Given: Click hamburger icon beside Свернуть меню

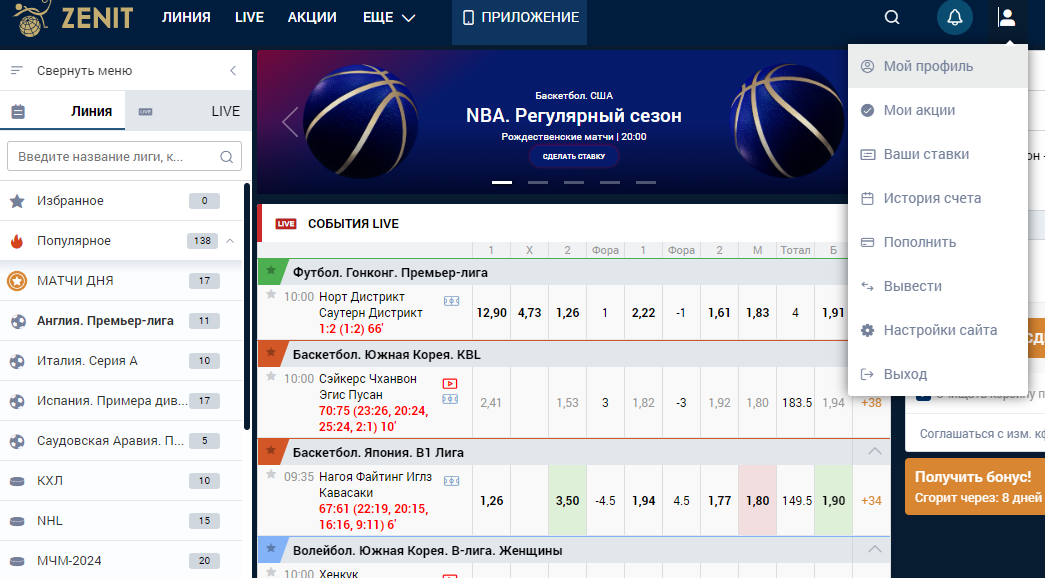Looking at the screenshot, I should [x=17, y=70].
